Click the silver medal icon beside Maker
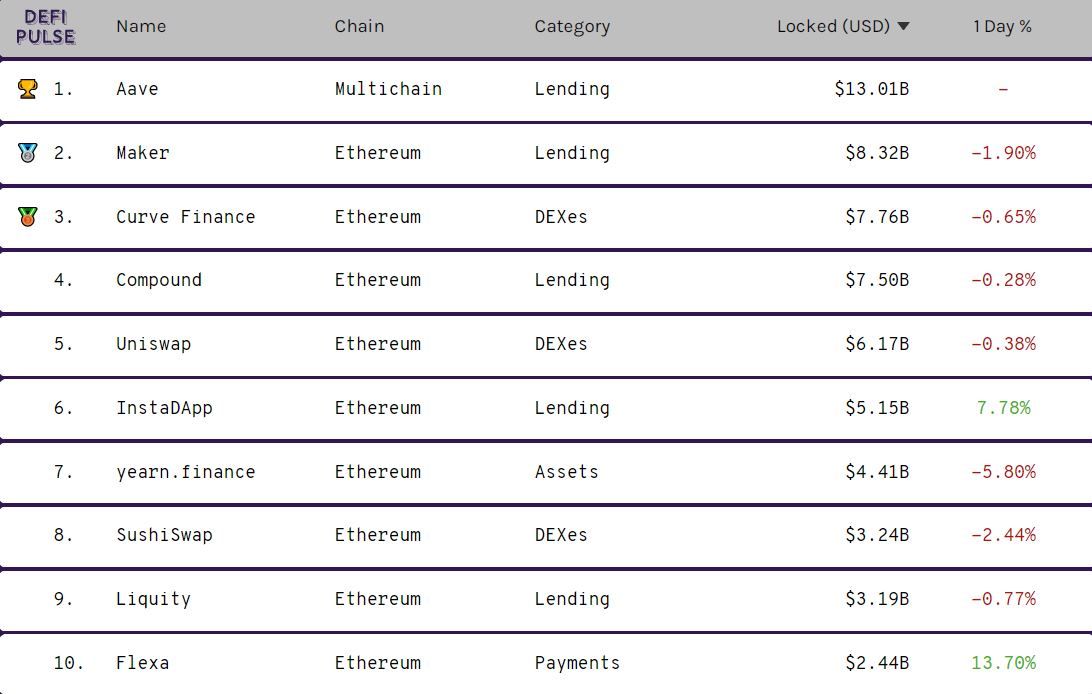 tap(28, 153)
